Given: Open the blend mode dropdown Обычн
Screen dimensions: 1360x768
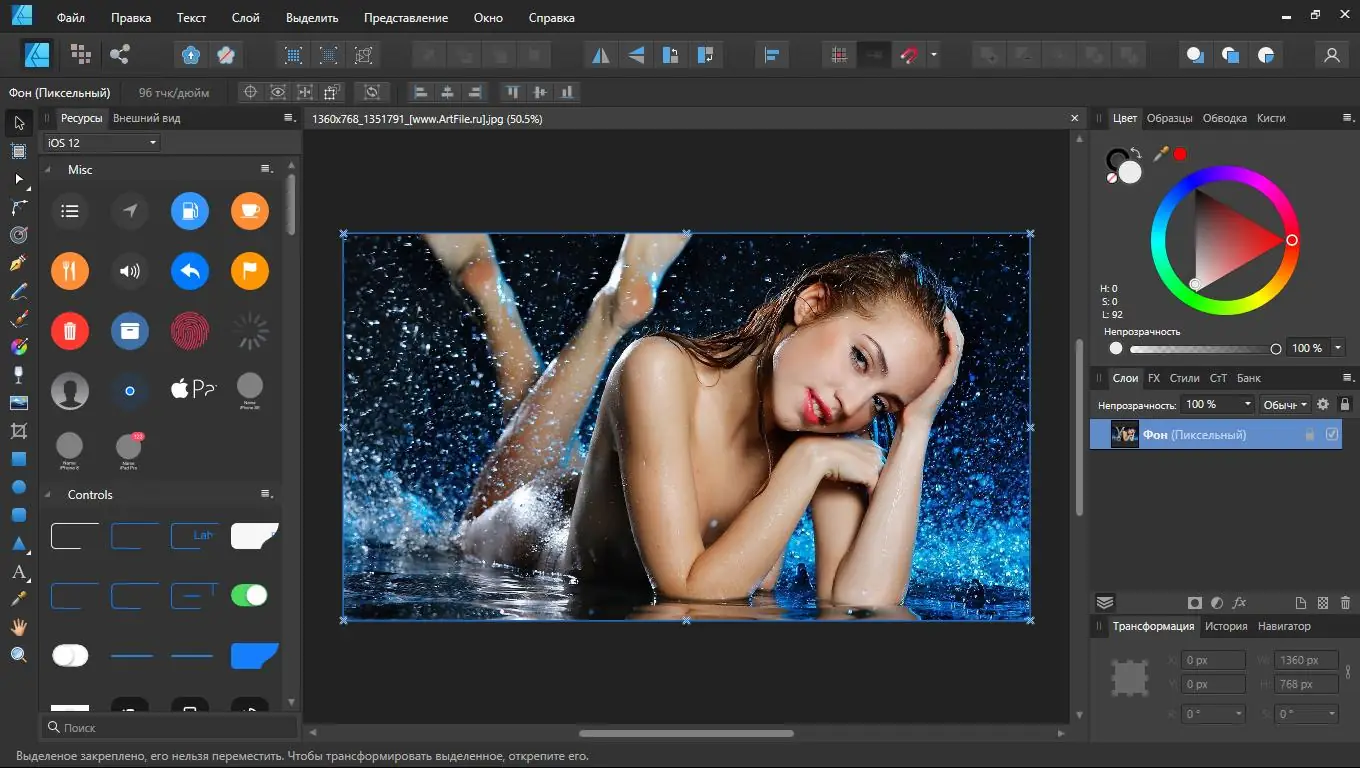Looking at the screenshot, I should 1285,404.
